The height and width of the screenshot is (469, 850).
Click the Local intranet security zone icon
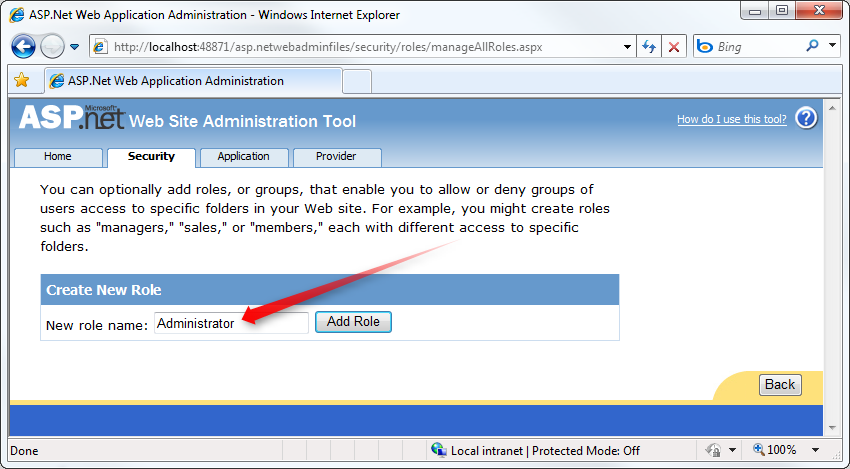pyautogui.click(x=439, y=450)
